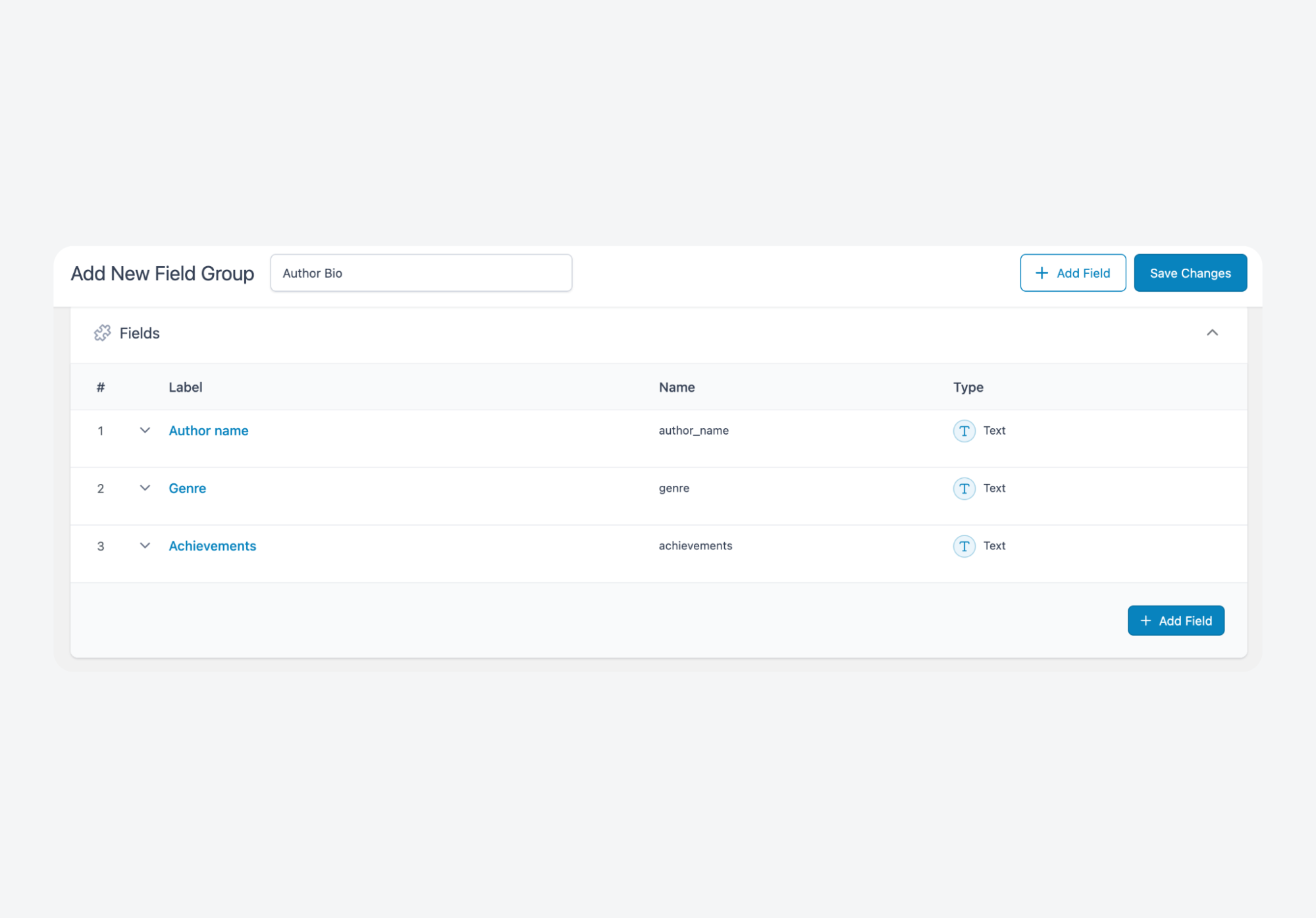Click plus icon in bottom Add Field button
This screenshot has height=918, width=1316.
1145,621
